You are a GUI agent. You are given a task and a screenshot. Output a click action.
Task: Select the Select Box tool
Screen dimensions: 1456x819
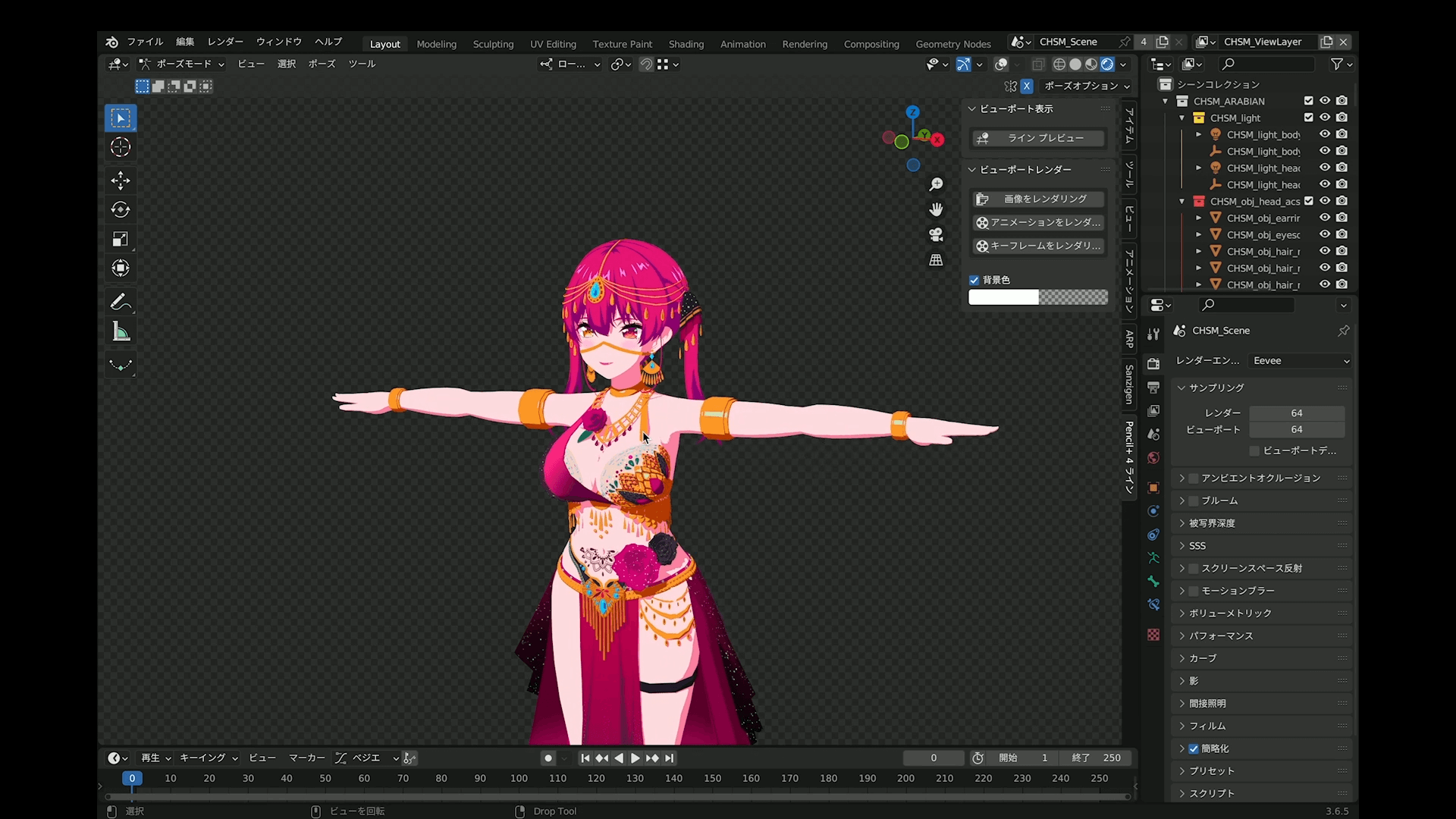pos(121,118)
